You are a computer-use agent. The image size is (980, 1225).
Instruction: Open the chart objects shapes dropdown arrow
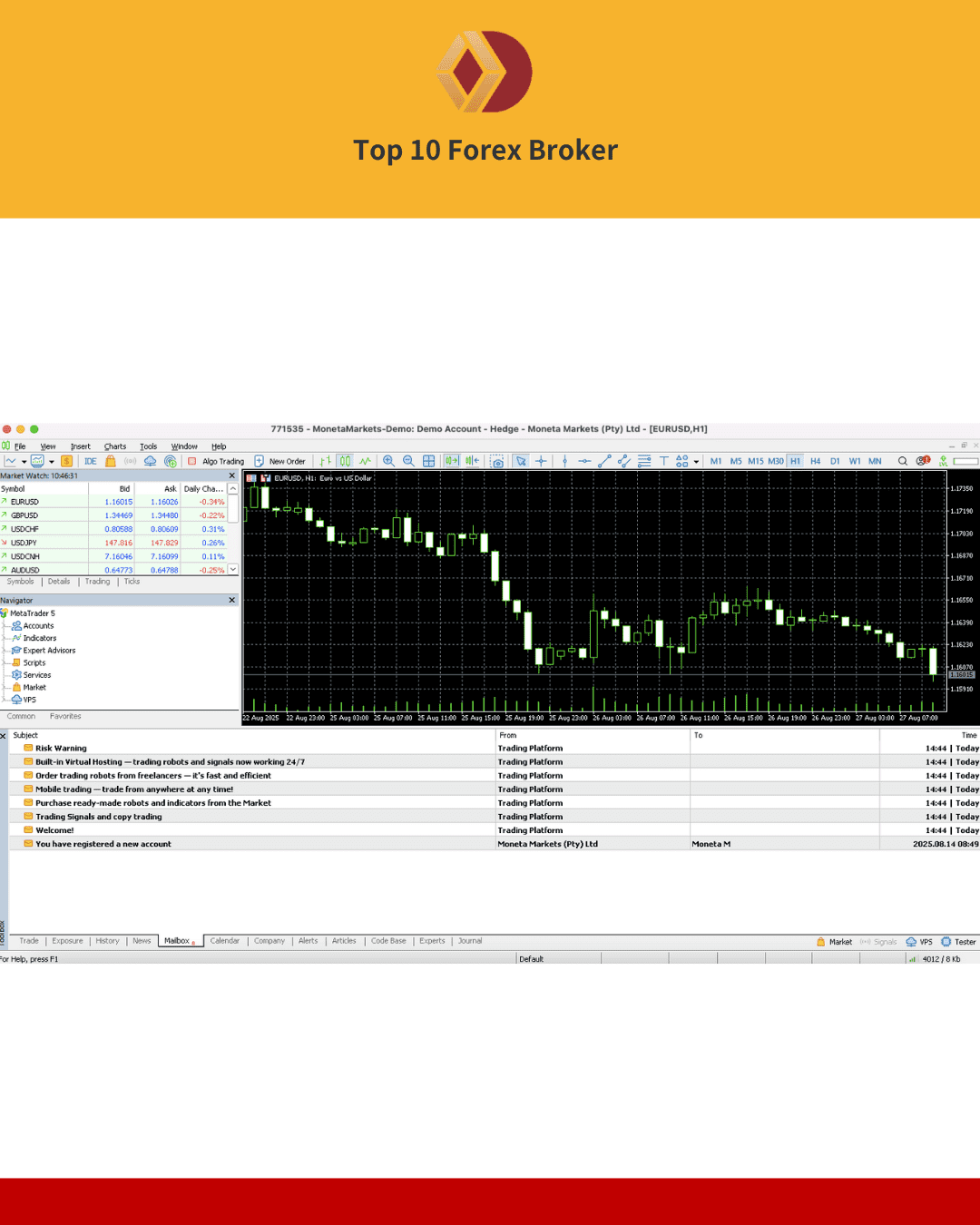pyautogui.click(x=696, y=462)
